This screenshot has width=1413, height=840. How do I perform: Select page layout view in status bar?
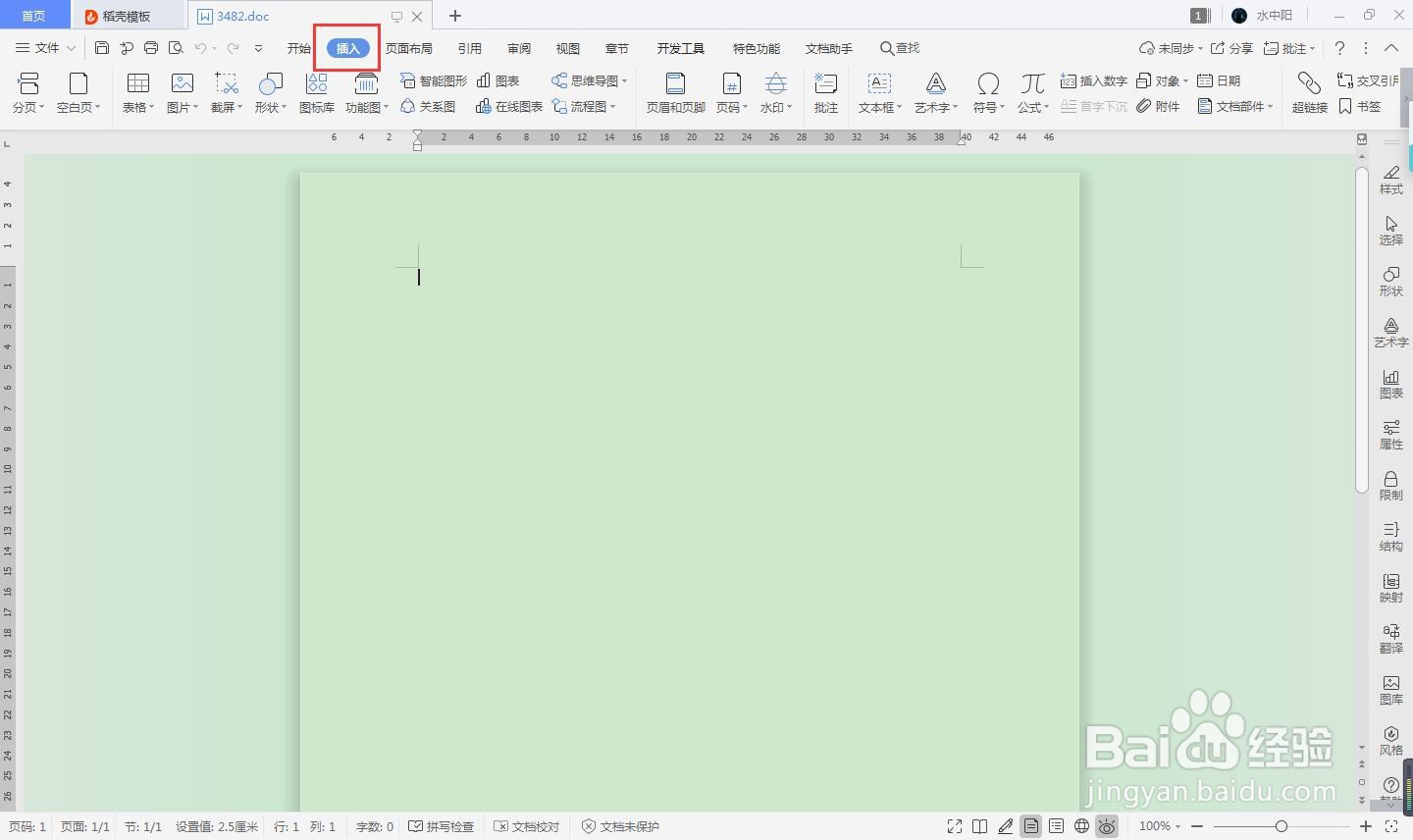(x=1030, y=826)
